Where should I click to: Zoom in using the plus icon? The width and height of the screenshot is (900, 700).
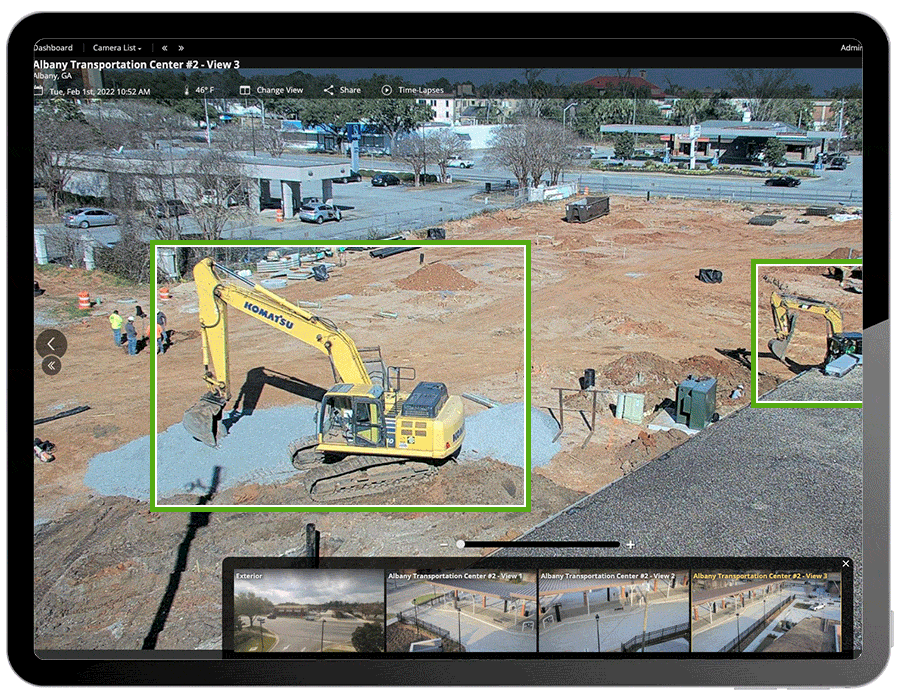point(631,544)
